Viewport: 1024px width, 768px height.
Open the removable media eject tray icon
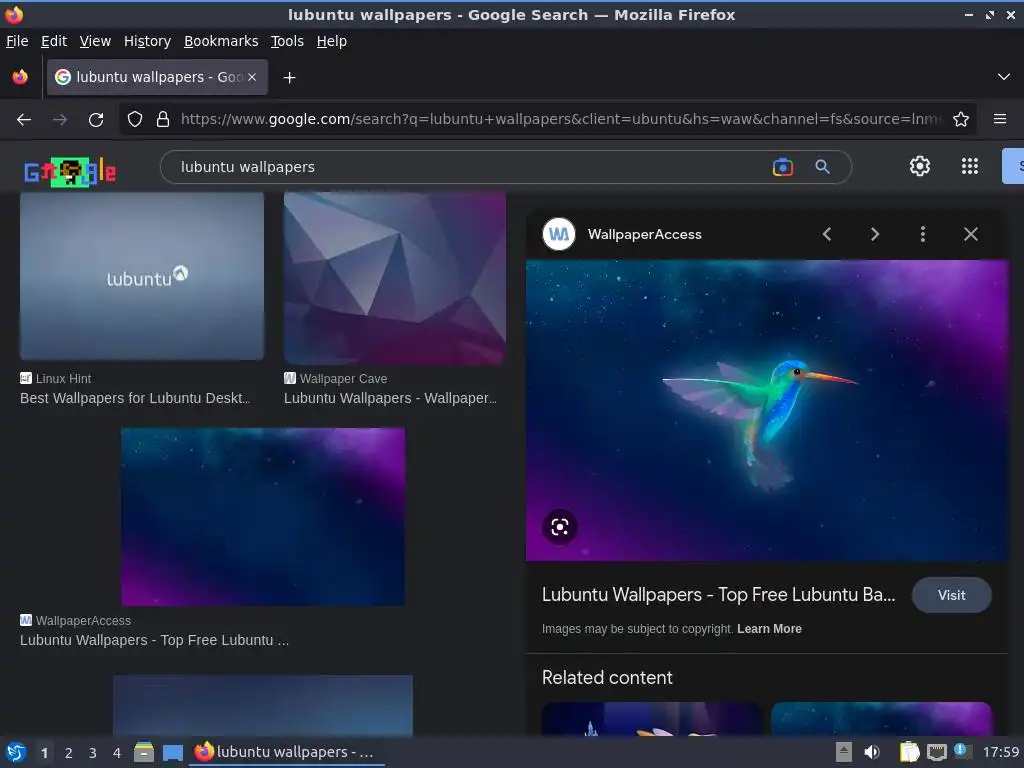click(x=844, y=752)
